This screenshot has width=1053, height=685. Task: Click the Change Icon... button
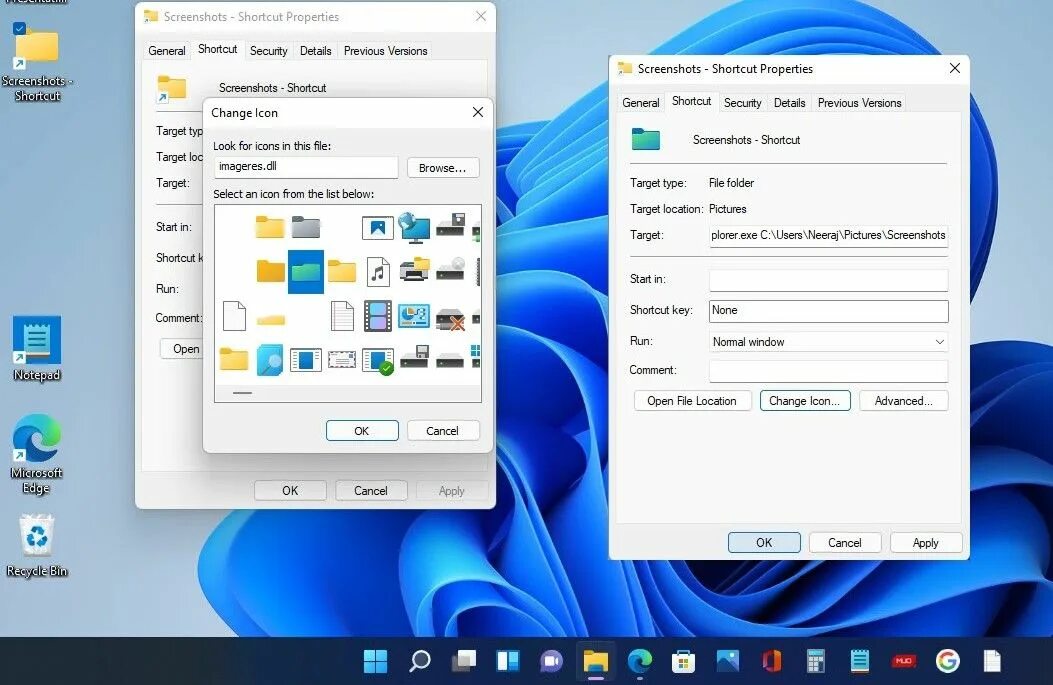pyautogui.click(x=805, y=401)
